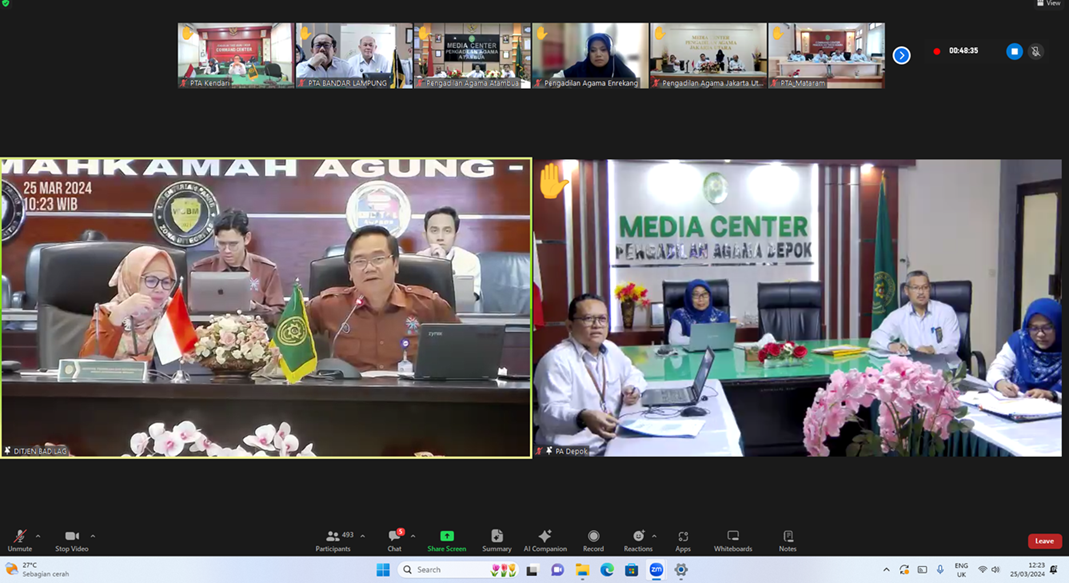This screenshot has height=583, width=1069.
Task: Open the Teams chat taskbar icon
Action: pyautogui.click(x=557, y=569)
